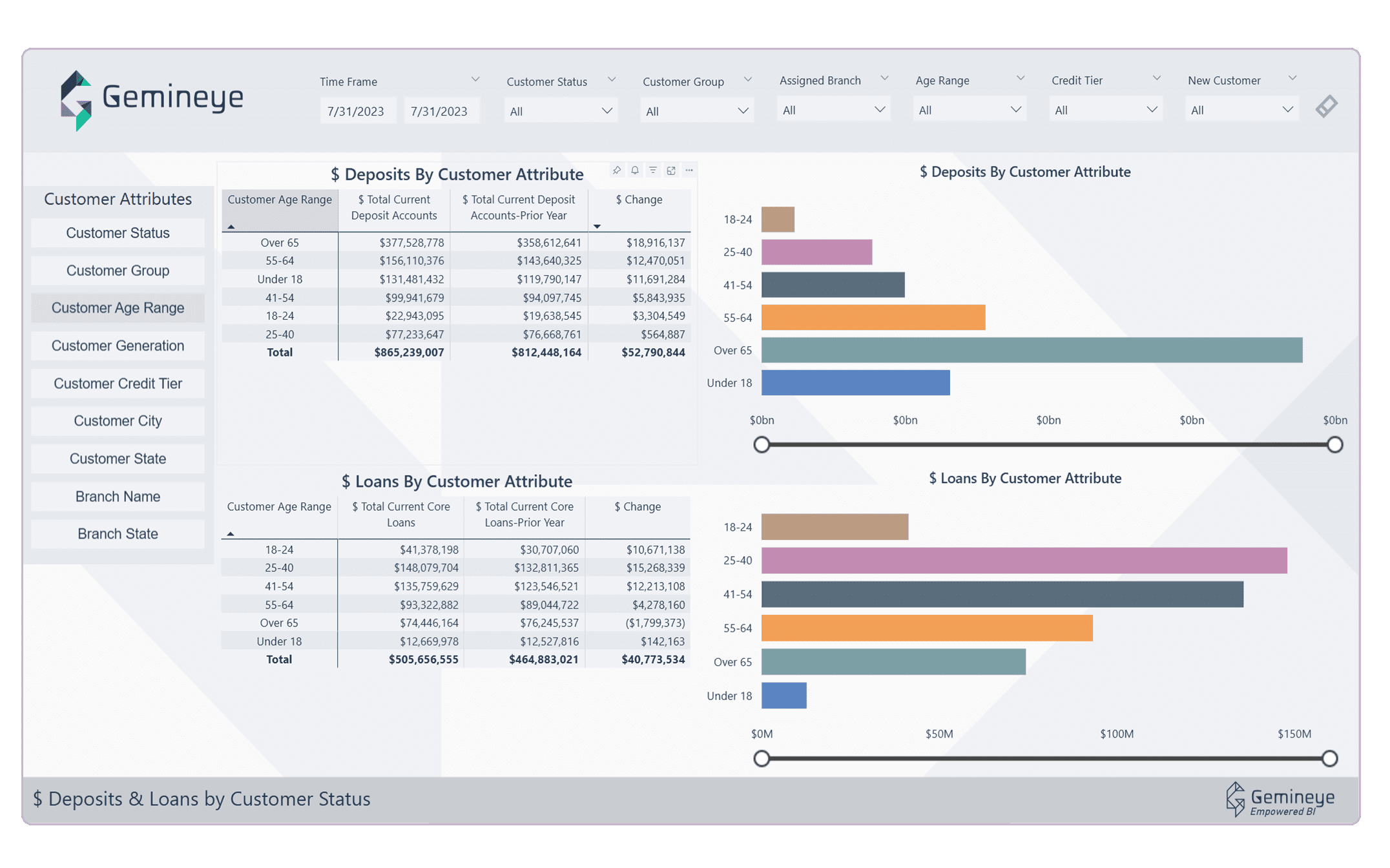The width and height of the screenshot is (1390, 868).
Task: Select Customer Generation from Customer Attributes
Action: pos(117,346)
